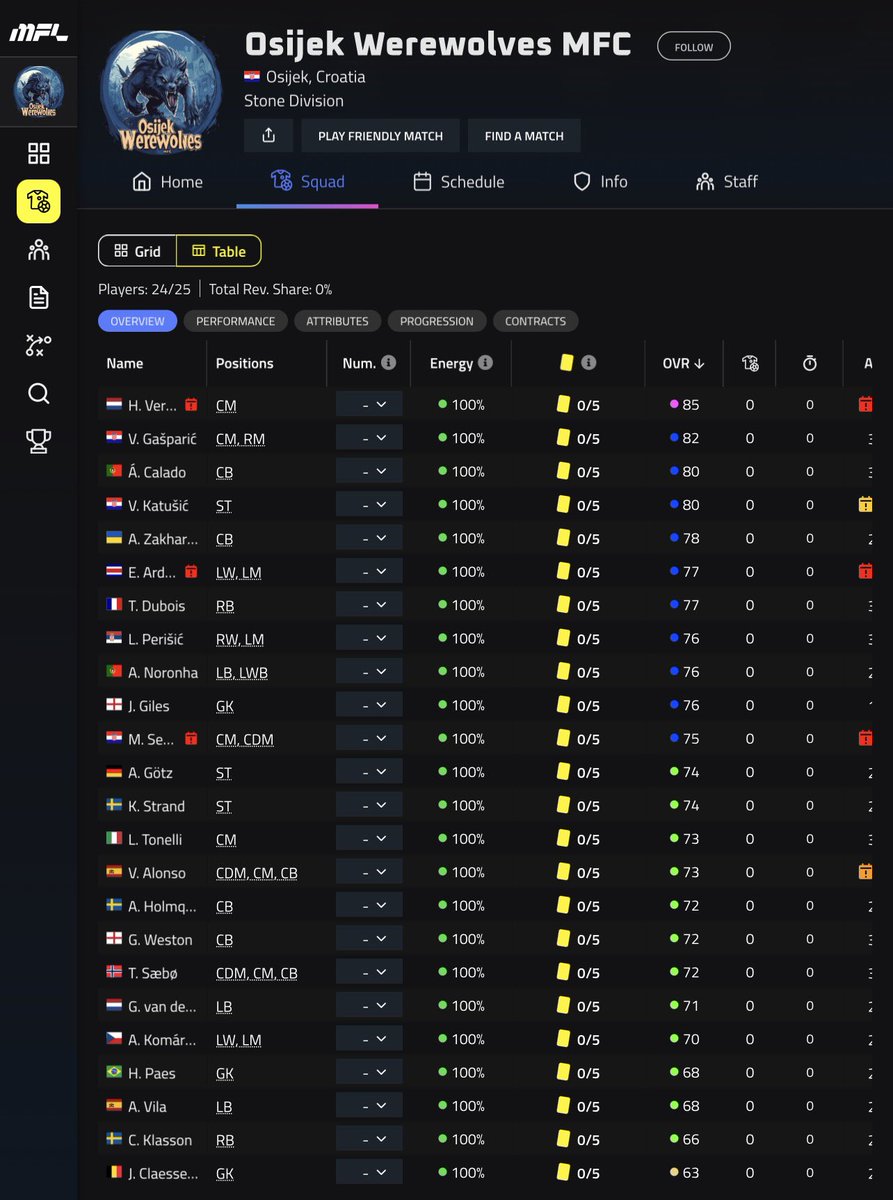Open number dropdown for L. Tonelli
The width and height of the screenshot is (893, 1200).
369,839
